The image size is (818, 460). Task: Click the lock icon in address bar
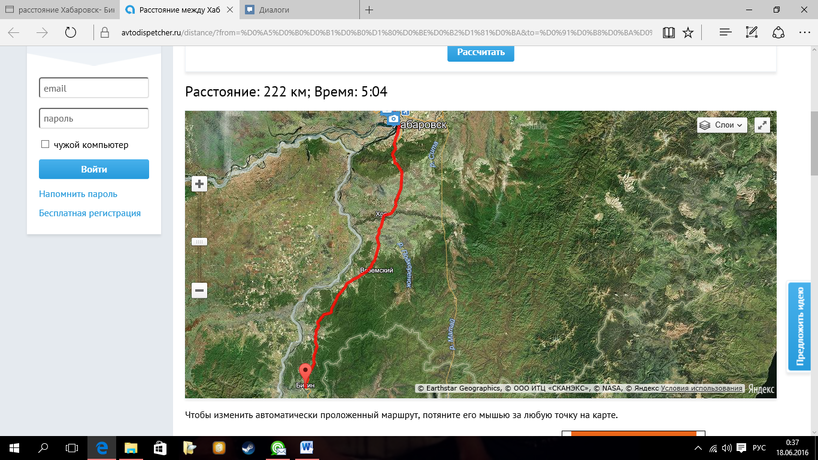(105, 33)
